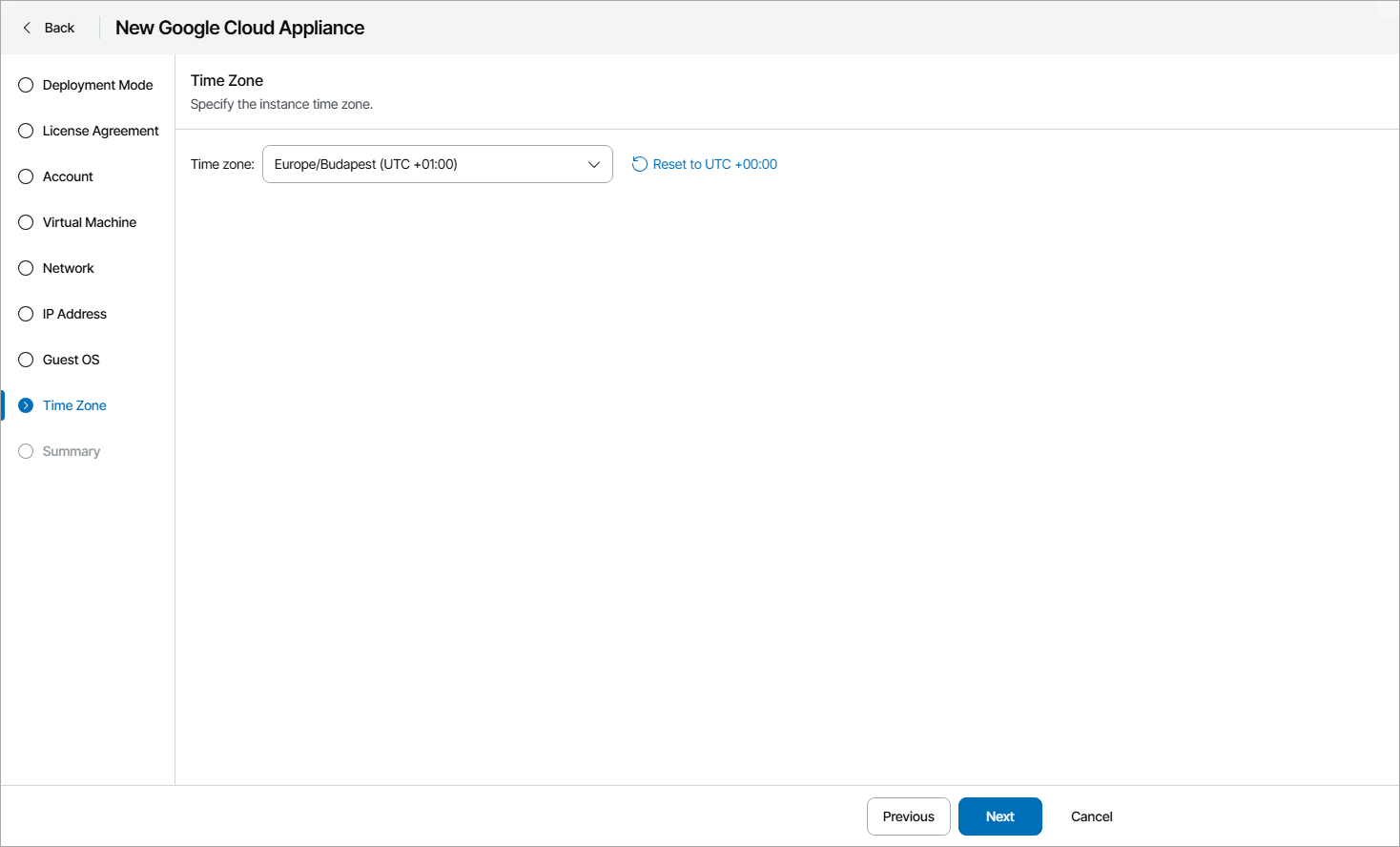1400x847 pixels.
Task: Go to the Deployment Mode step
Action: point(97,85)
